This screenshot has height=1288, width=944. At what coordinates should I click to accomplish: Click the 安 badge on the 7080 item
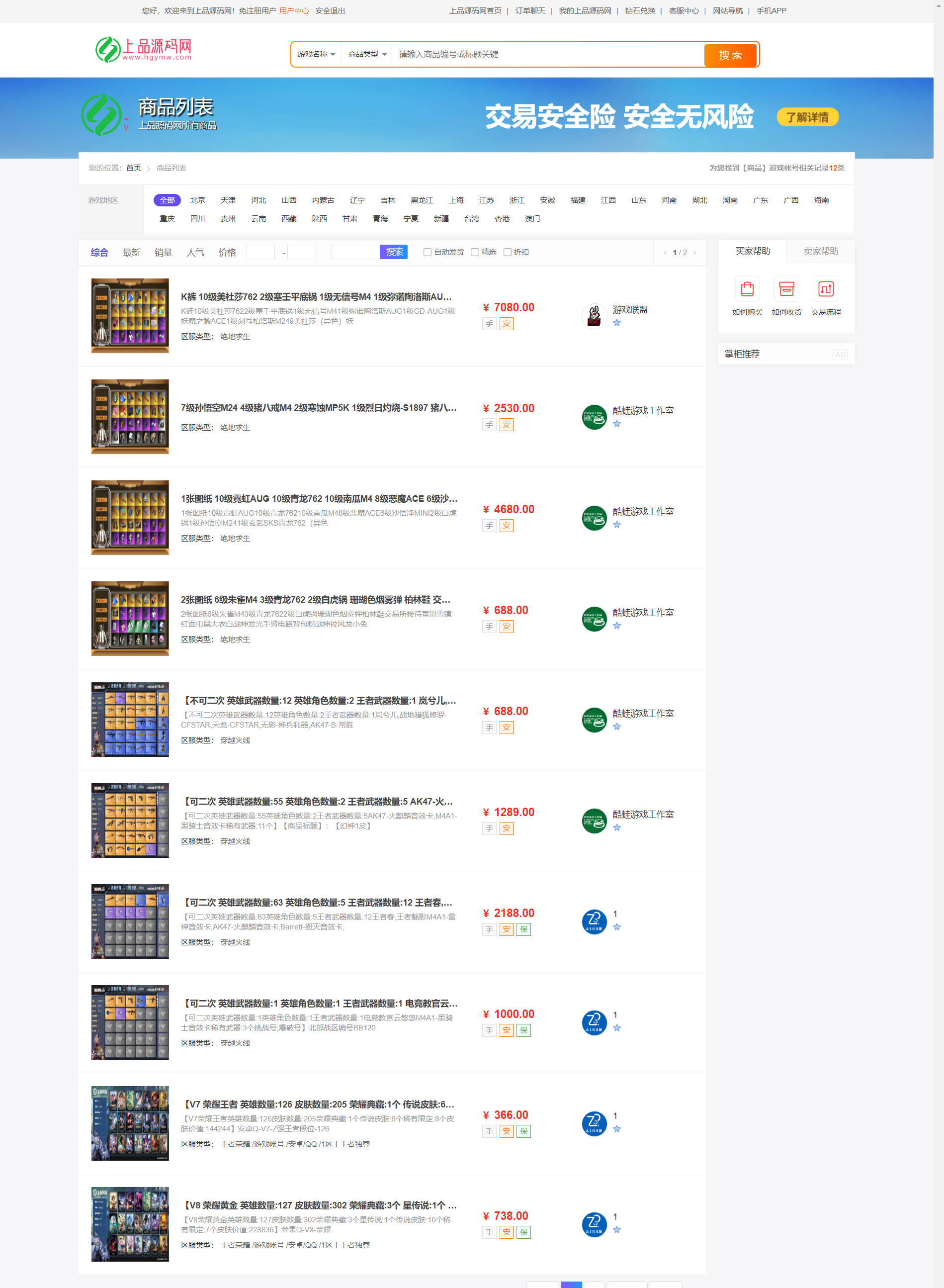point(507,324)
